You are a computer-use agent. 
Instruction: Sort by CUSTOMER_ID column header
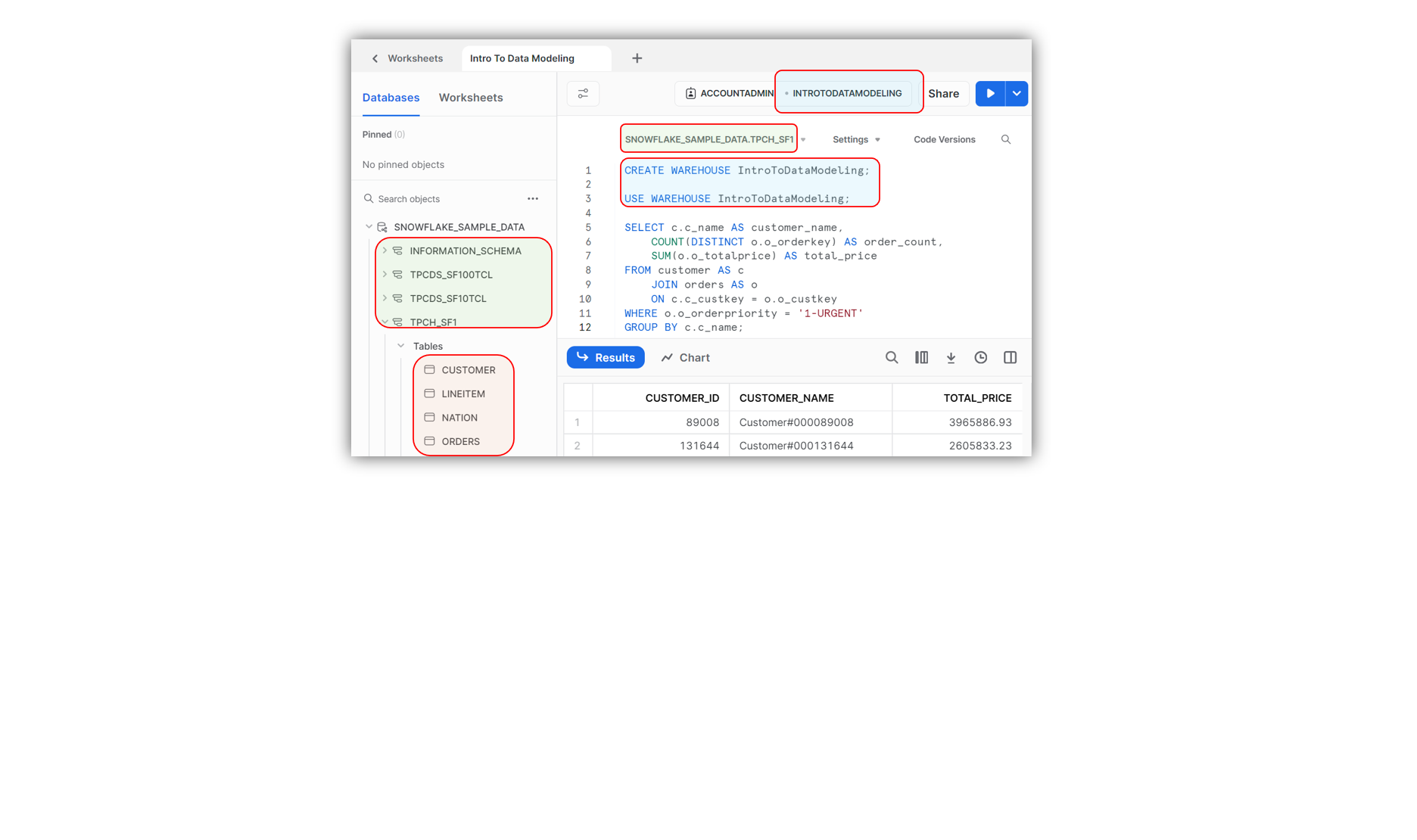click(661, 398)
